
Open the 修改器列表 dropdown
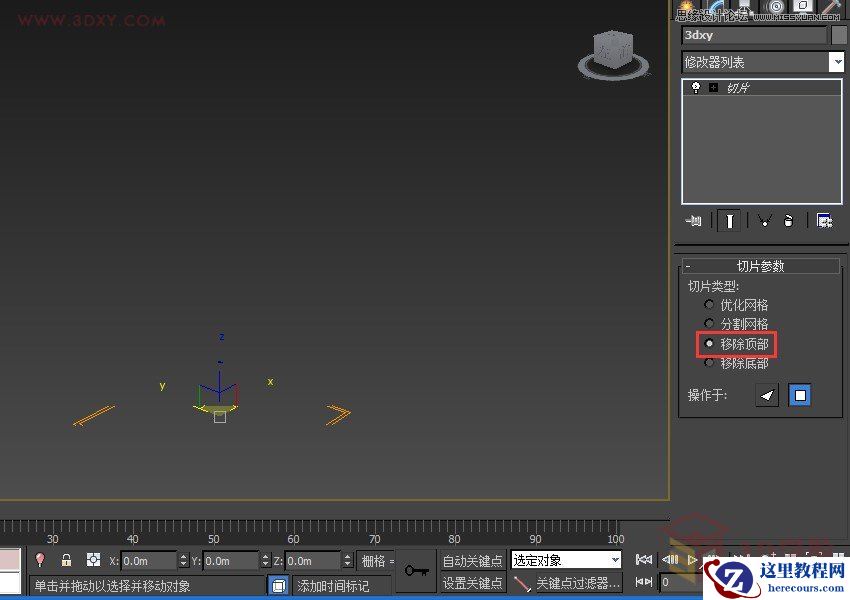(x=836, y=61)
